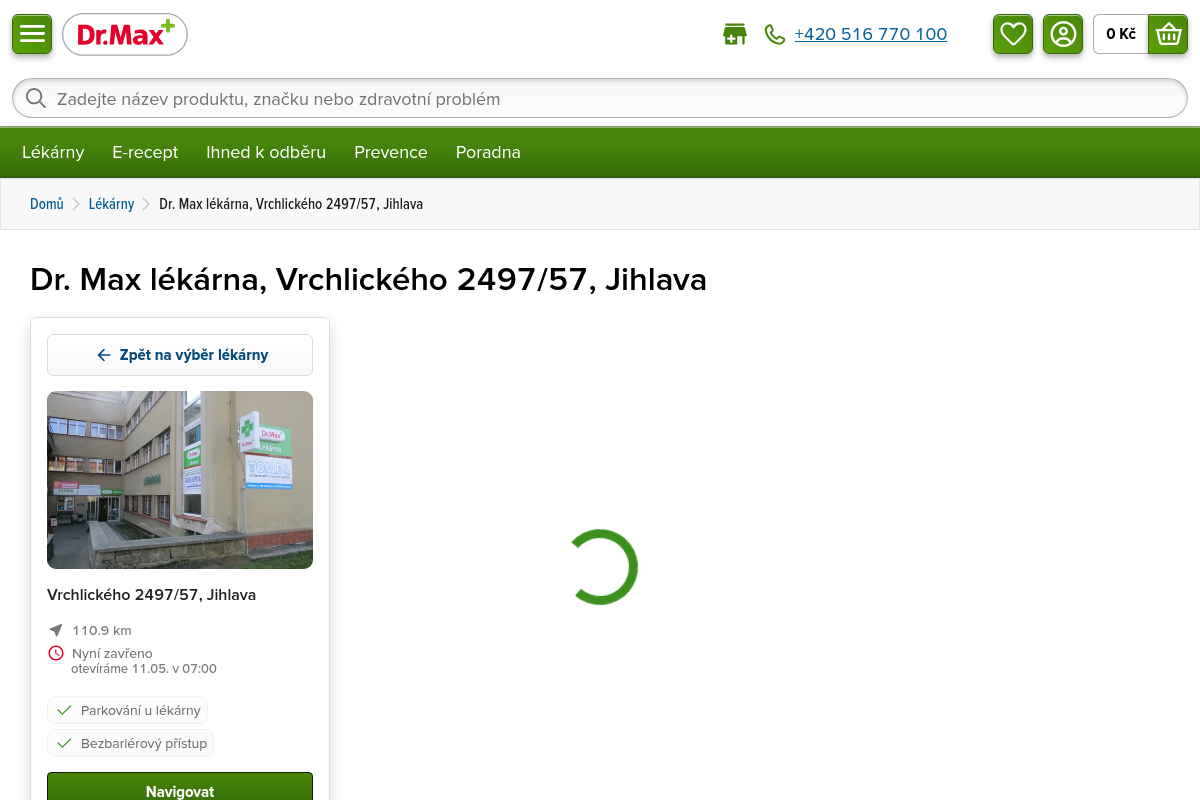The height and width of the screenshot is (800, 1200).
Task: Call +420 516 770 100 link
Action: tap(870, 34)
